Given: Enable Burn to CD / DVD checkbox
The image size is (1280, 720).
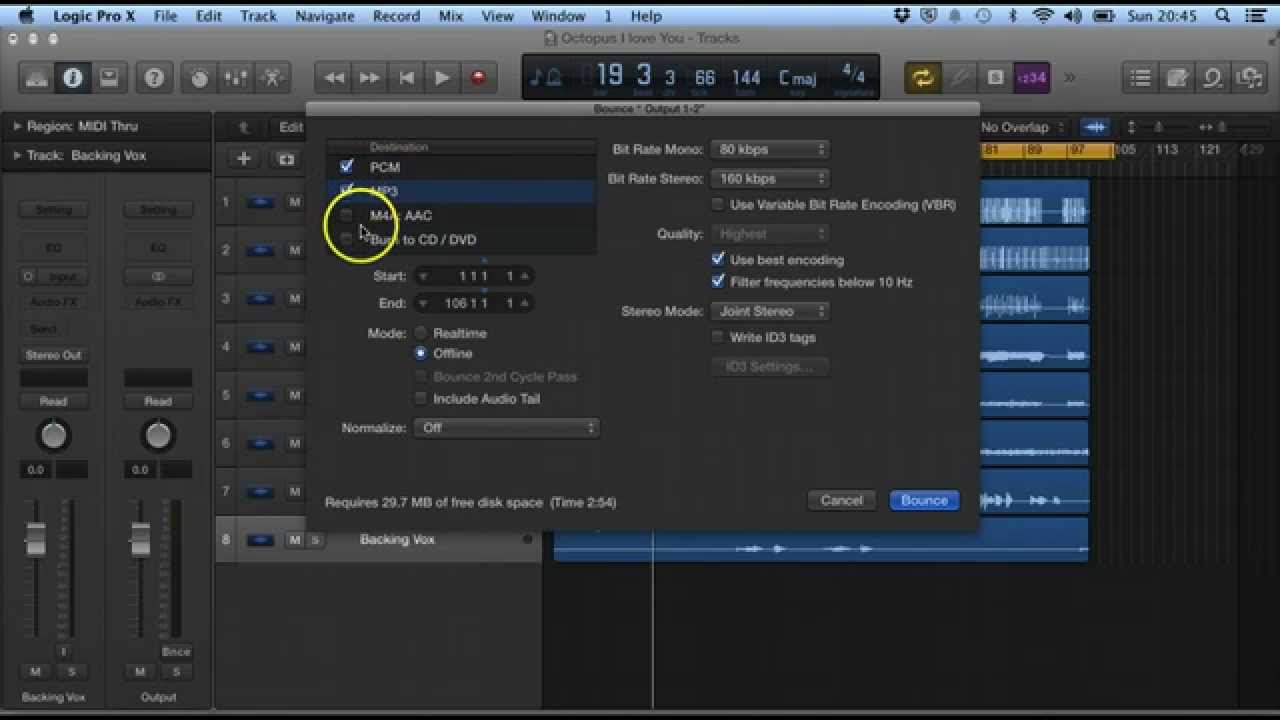Looking at the screenshot, I should click(x=347, y=239).
